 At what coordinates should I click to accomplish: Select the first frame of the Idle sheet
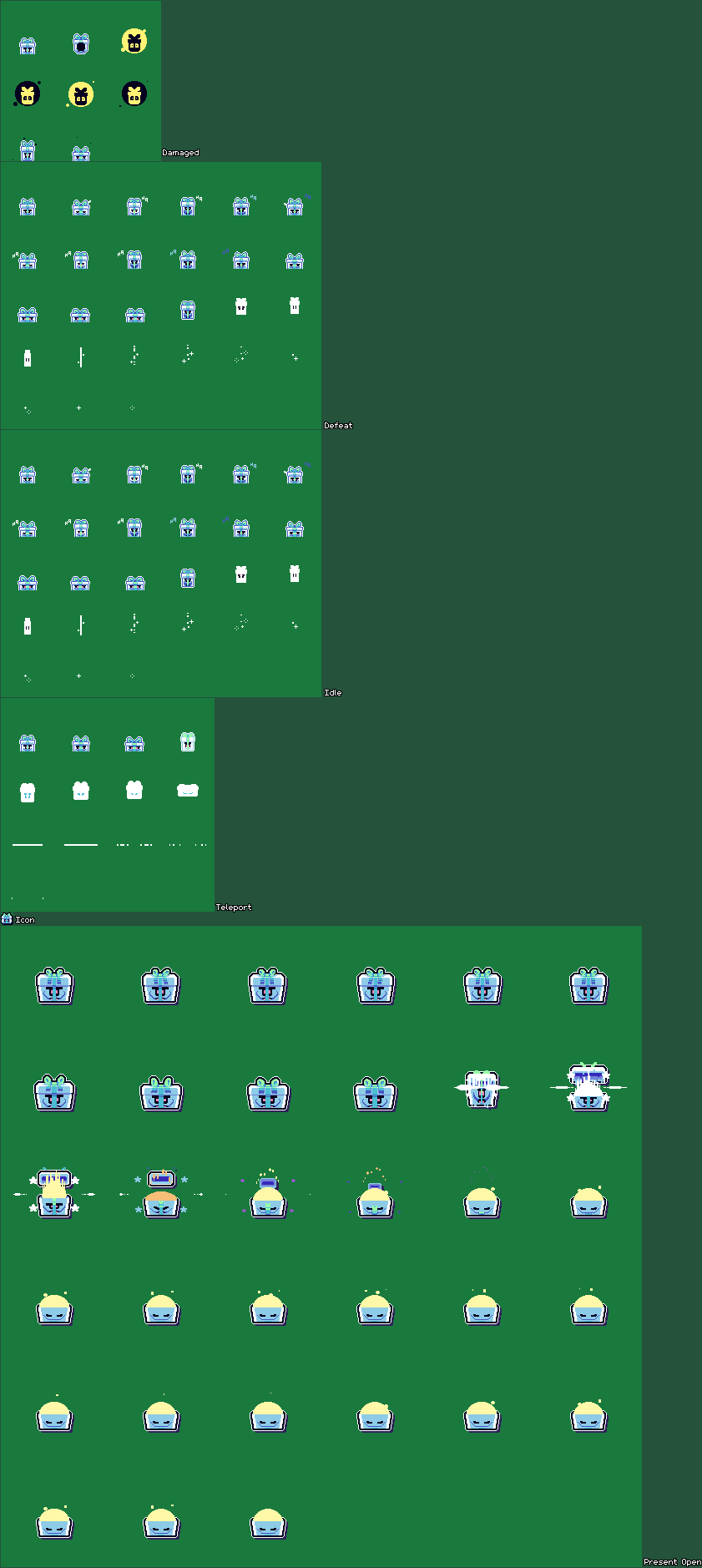click(28, 474)
